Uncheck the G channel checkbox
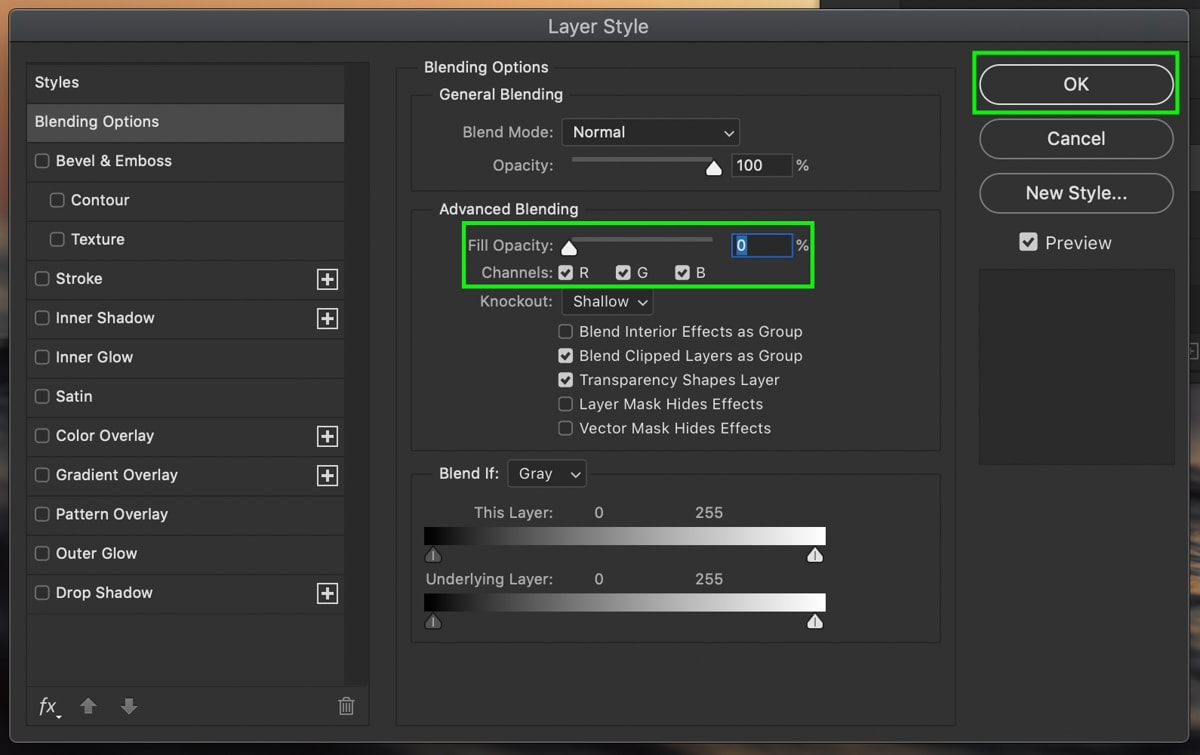 [x=623, y=272]
